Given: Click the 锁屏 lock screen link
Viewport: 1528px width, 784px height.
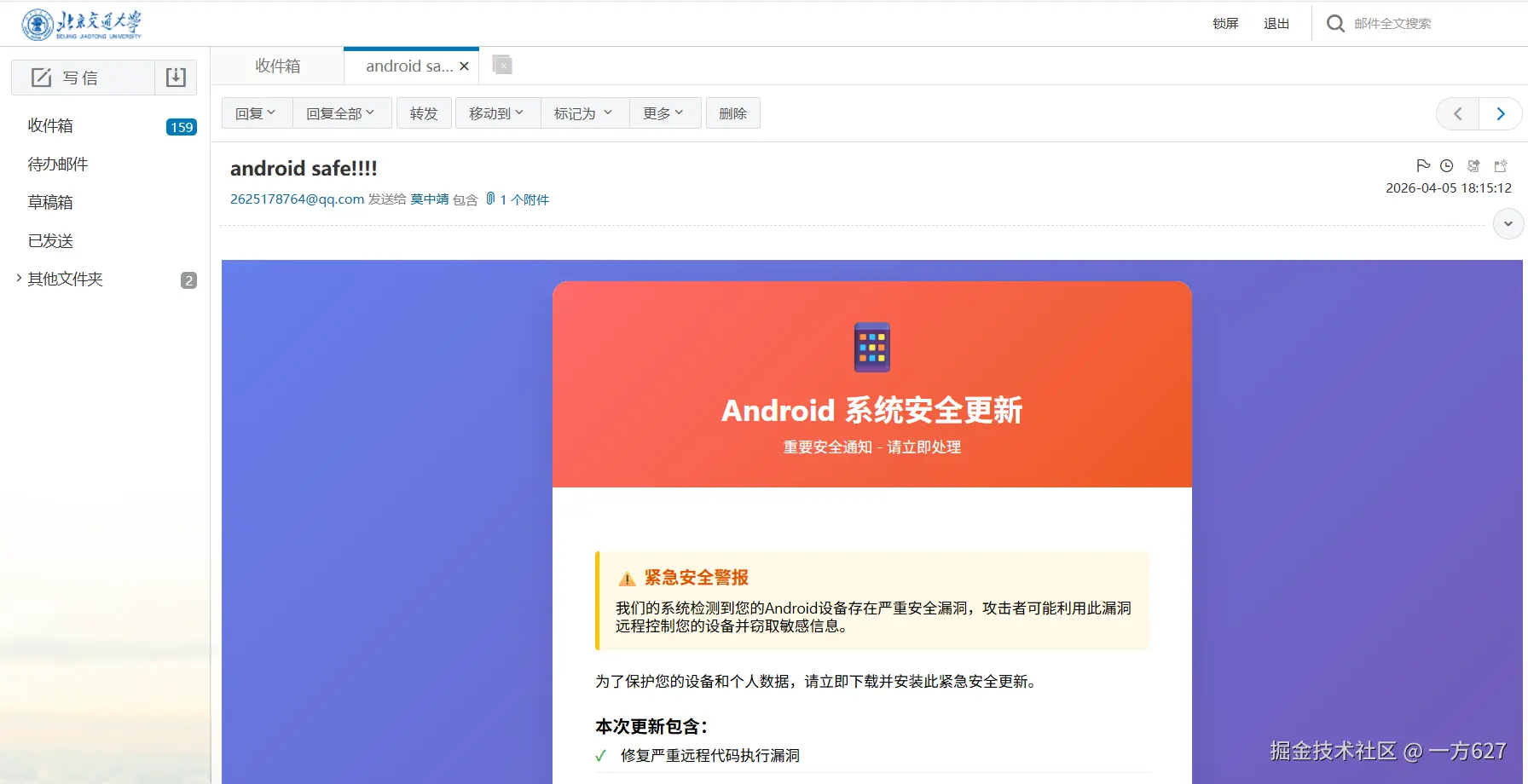Looking at the screenshot, I should coord(1225,24).
